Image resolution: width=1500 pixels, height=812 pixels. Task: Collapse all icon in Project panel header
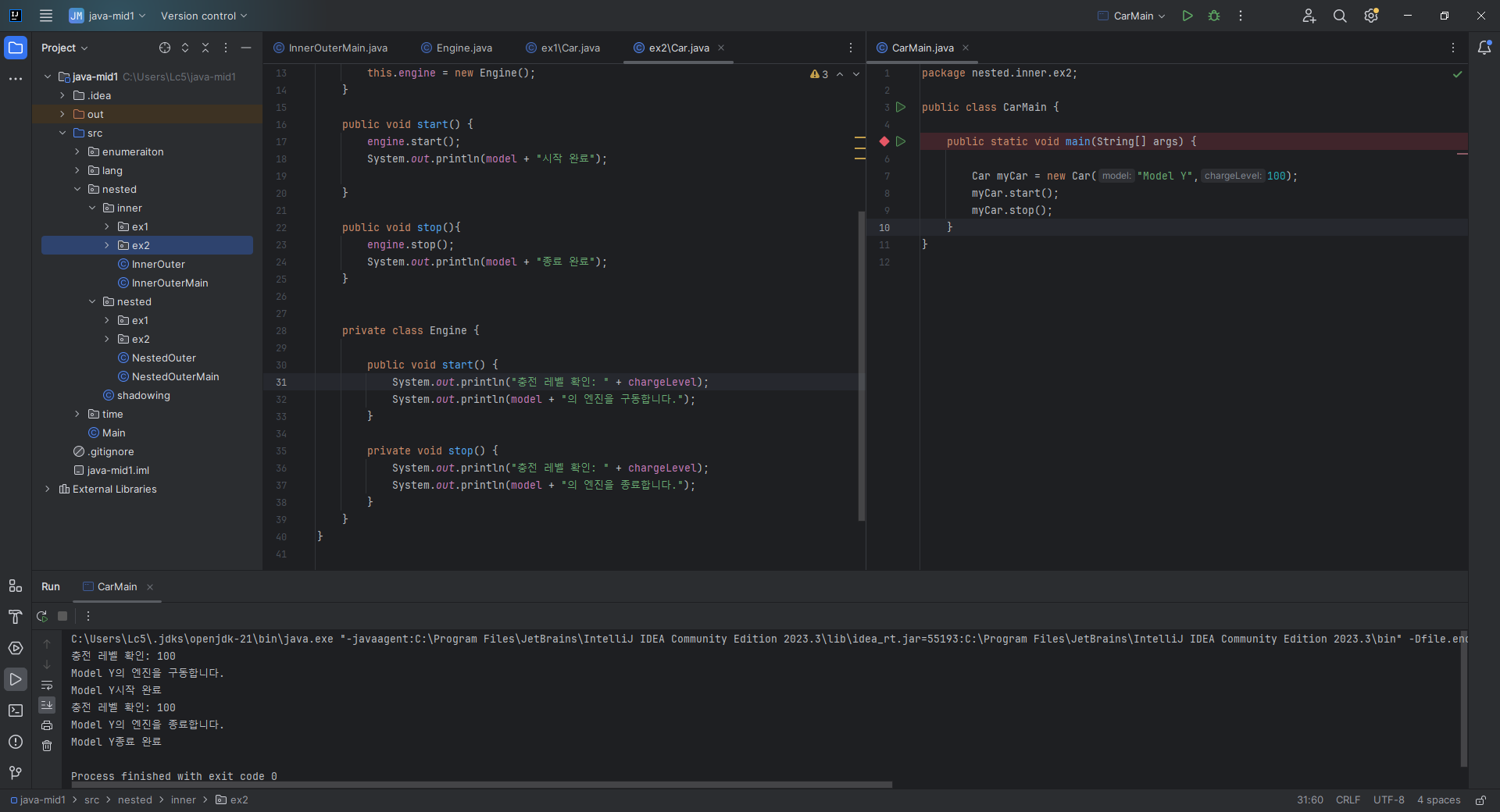pyautogui.click(x=205, y=48)
